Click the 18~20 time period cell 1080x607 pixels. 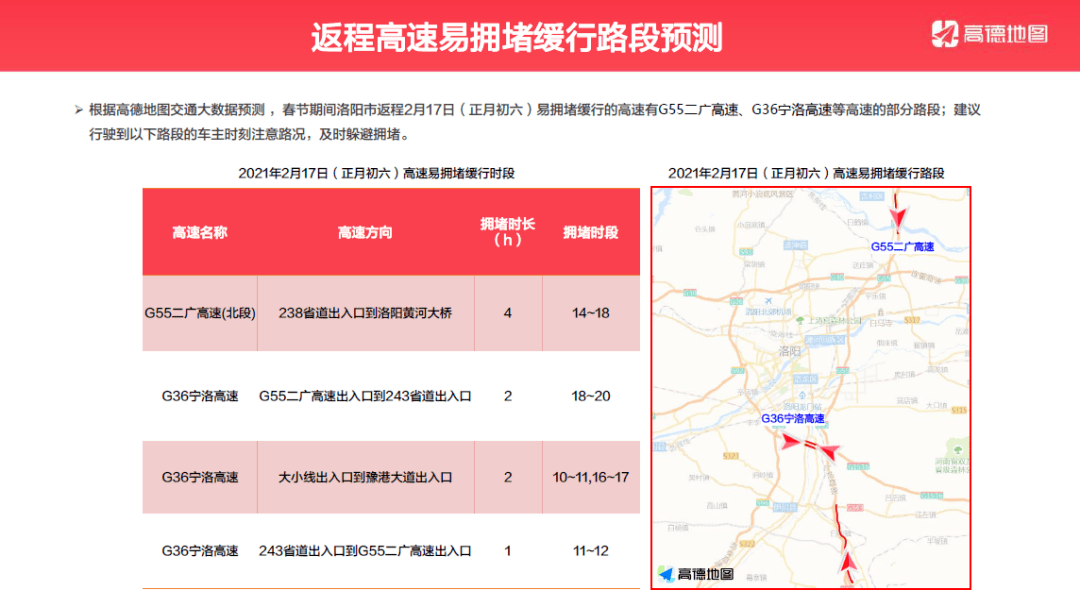point(590,396)
